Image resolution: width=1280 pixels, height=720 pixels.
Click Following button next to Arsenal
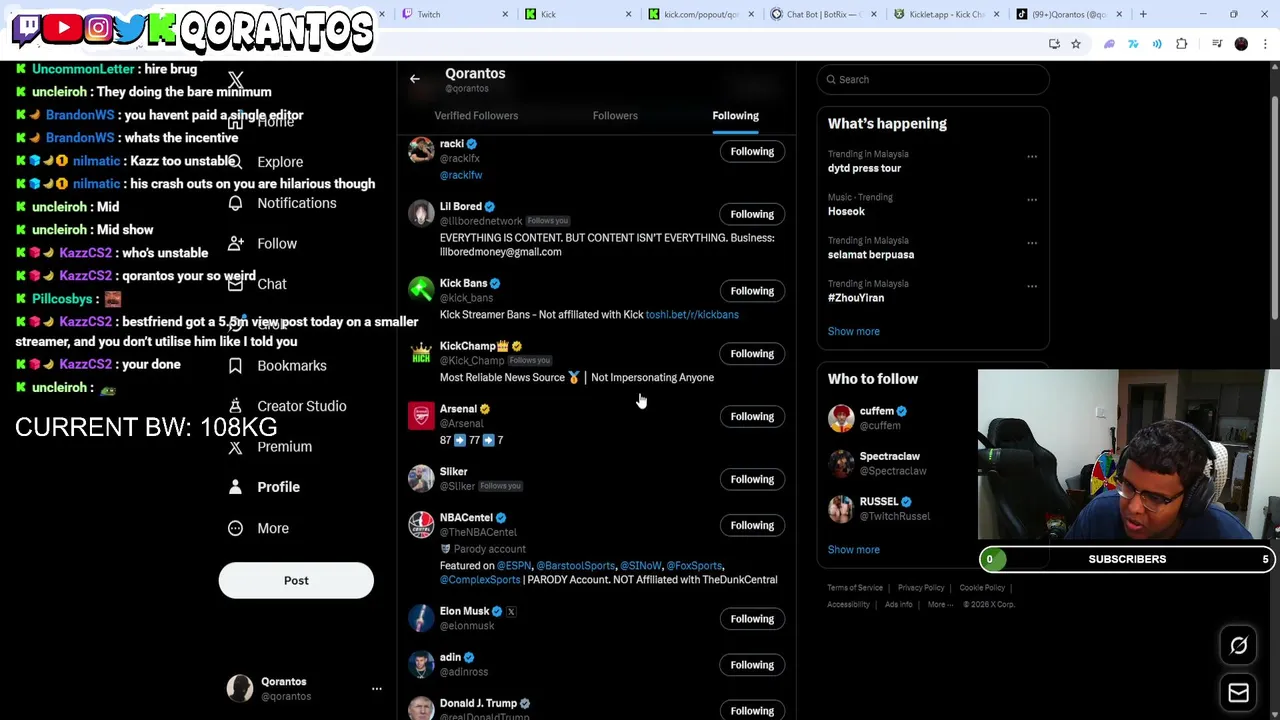(752, 416)
